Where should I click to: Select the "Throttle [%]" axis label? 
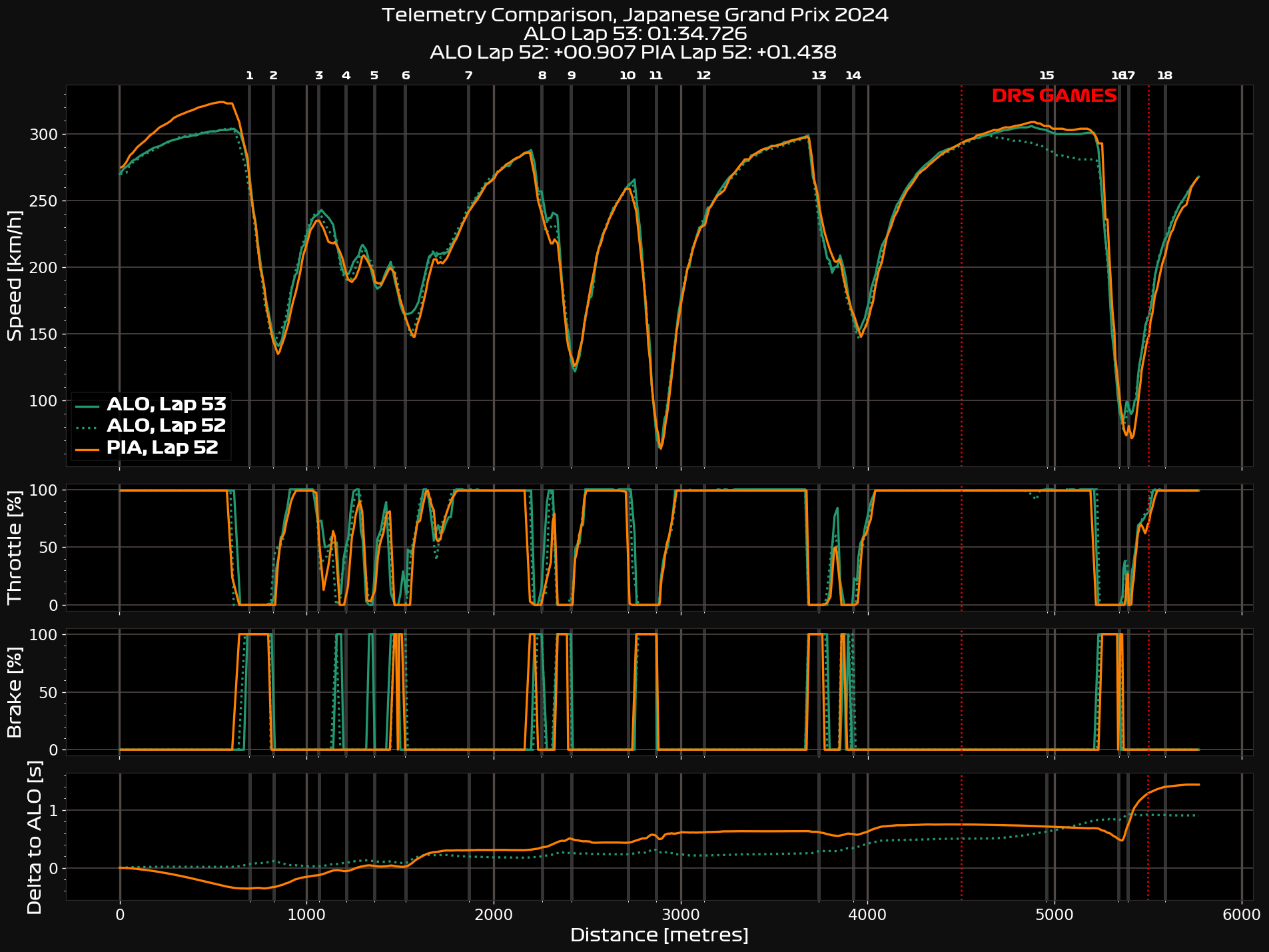pyautogui.click(x=15, y=547)
